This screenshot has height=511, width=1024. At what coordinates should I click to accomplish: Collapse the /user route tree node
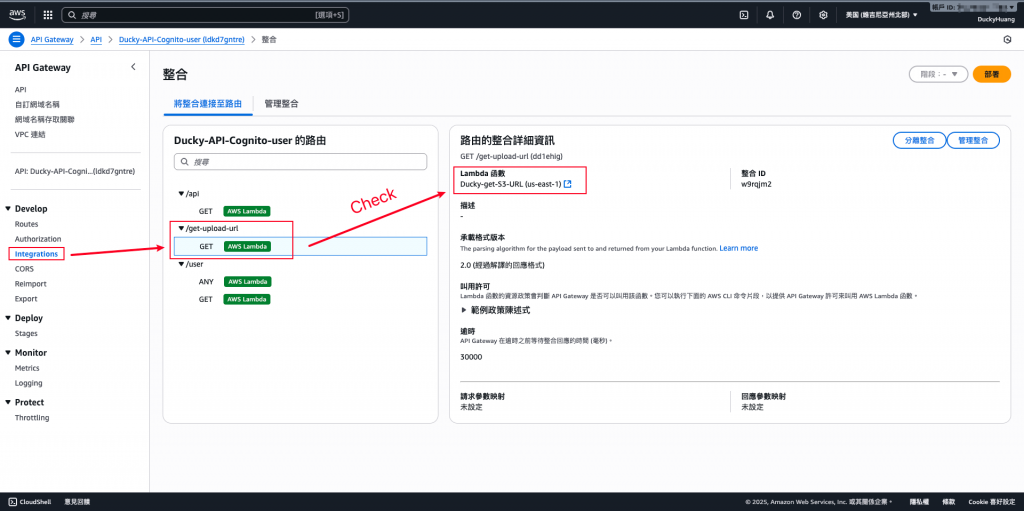point(181,264)
